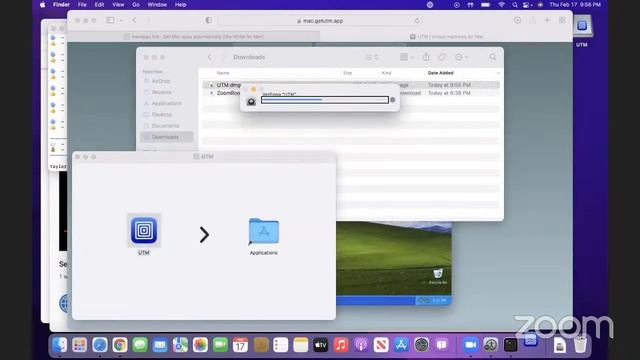Screen dimensions: 640x360
Task: Sort by the Date Added column header
Action: point(440,73)
